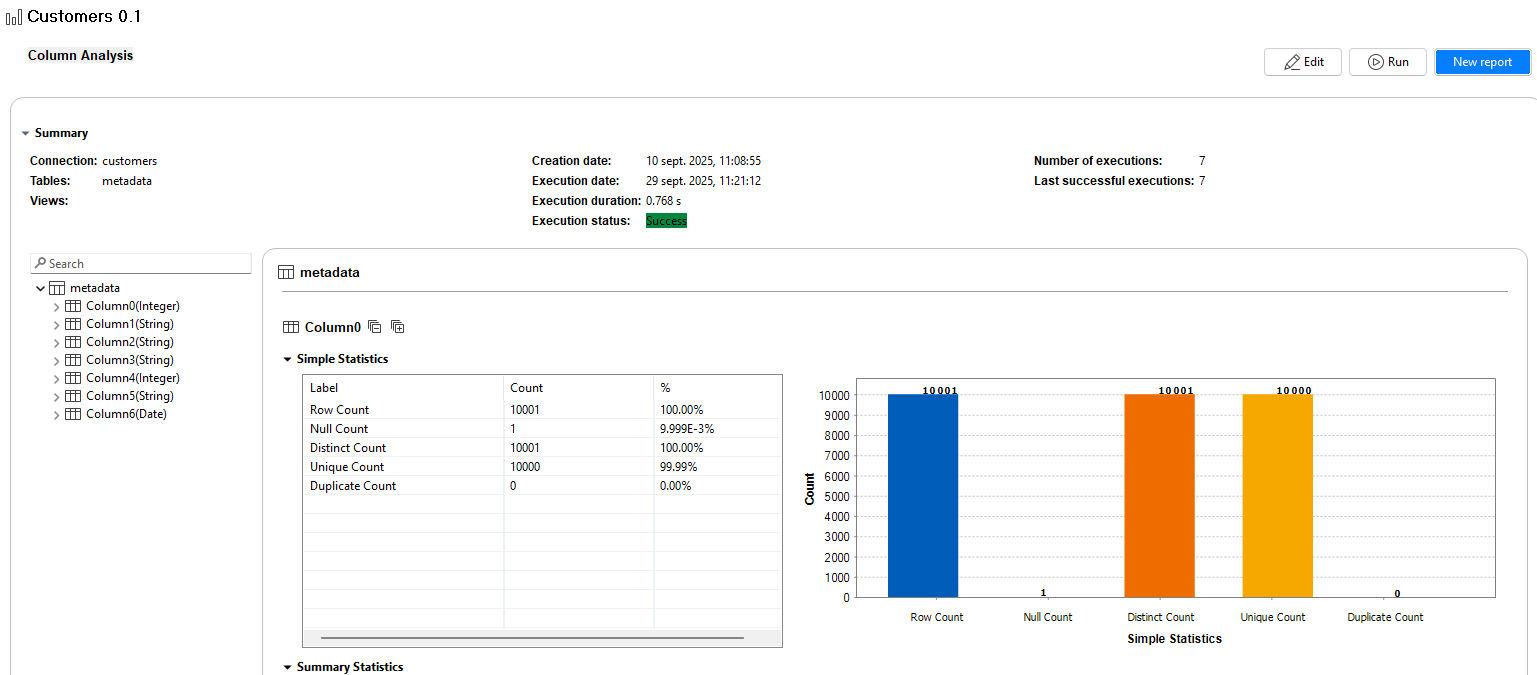This screenshot has height=675, width=1537.
Task: Click the expand-all icon beside Column0
Action: tap(397, 326)
